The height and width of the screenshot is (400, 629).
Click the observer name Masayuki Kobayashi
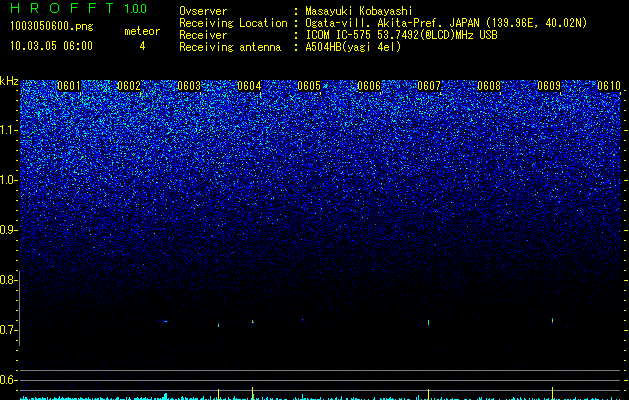(359, 11)
